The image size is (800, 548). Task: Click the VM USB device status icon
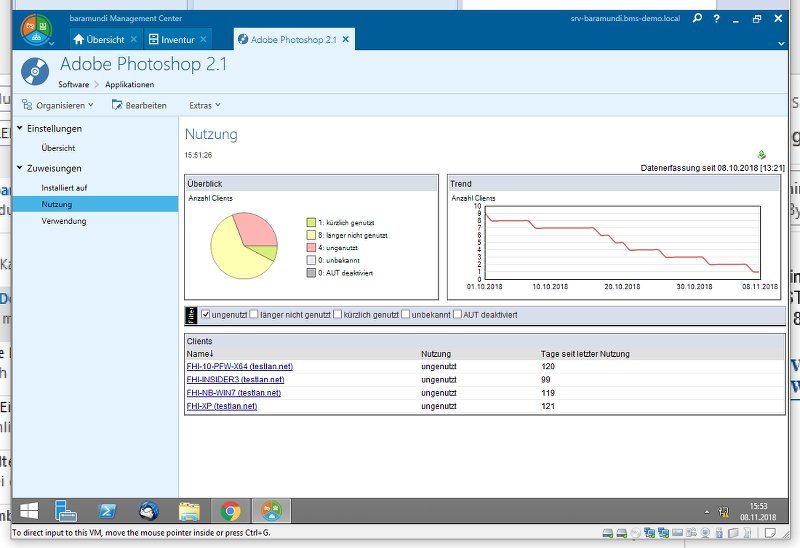[x=719, y=533]
